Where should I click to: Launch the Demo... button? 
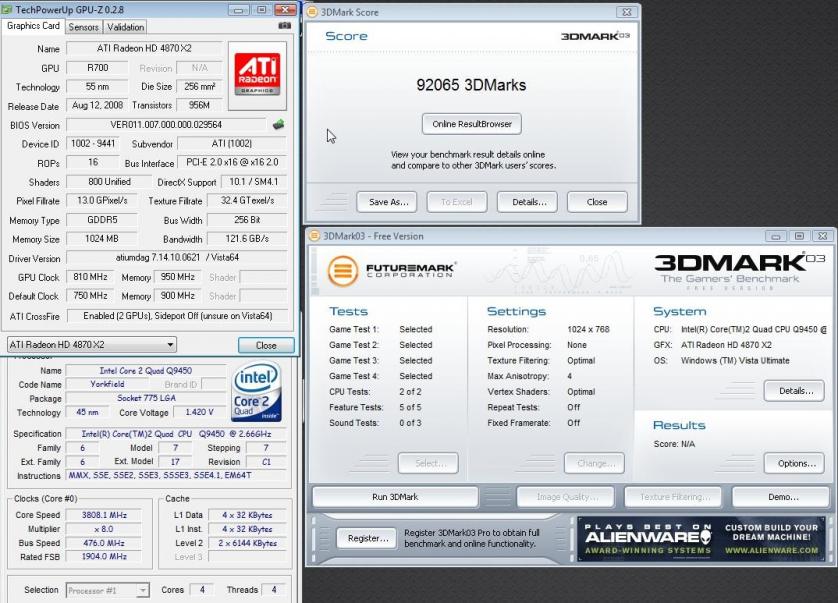pos(781,497)
